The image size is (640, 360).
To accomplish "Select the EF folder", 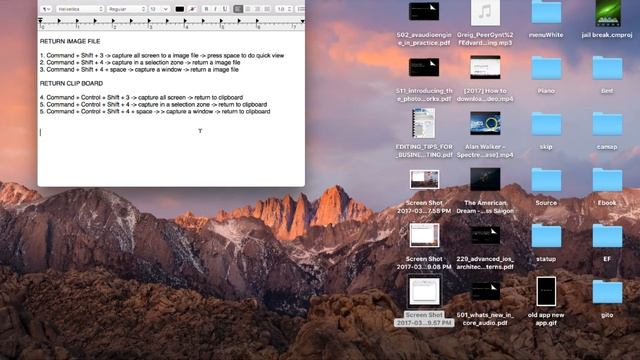I will (x=607, y=244).
